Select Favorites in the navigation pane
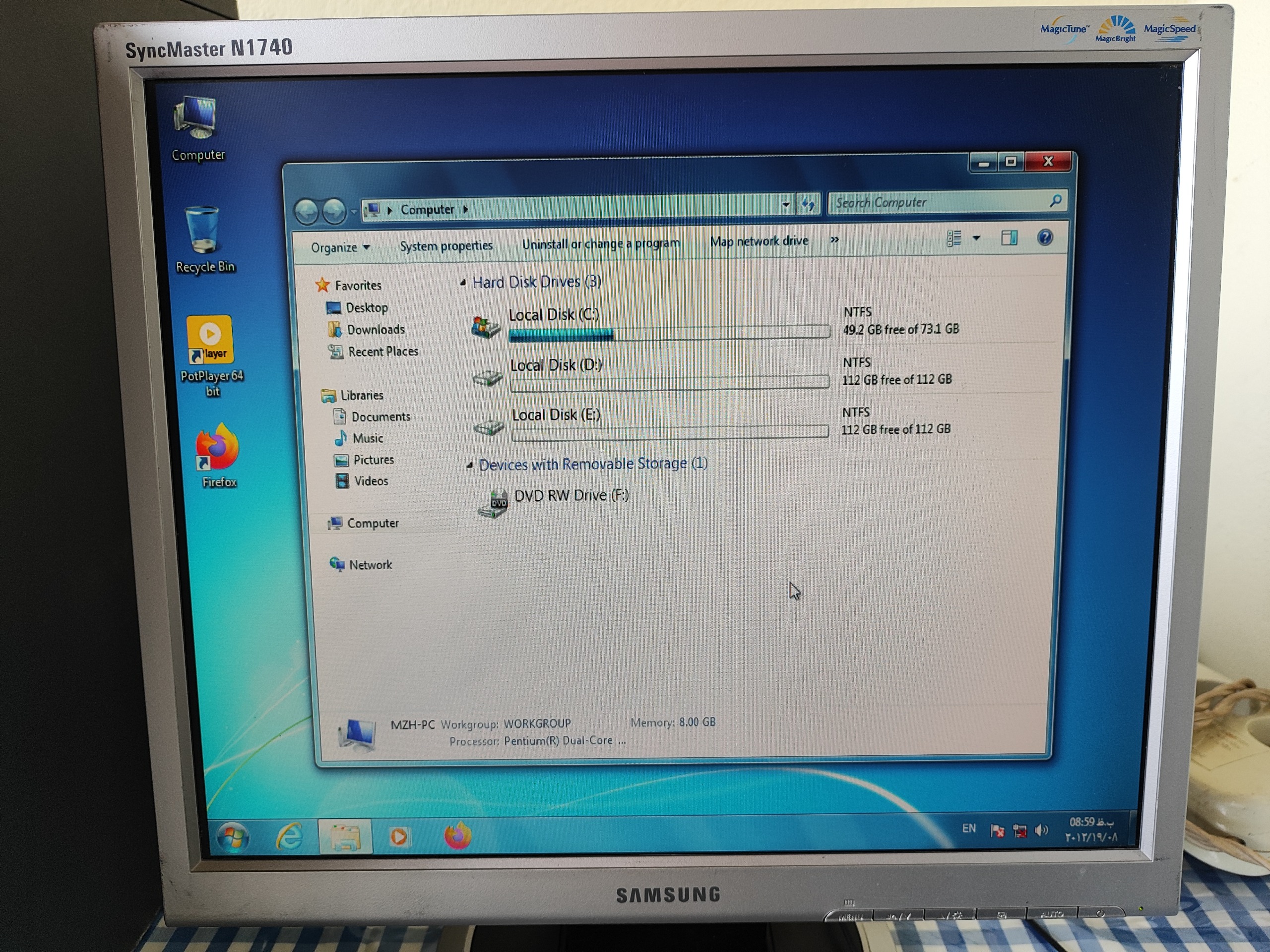Viewport: 1270px width, 952px height. (358, 285)
